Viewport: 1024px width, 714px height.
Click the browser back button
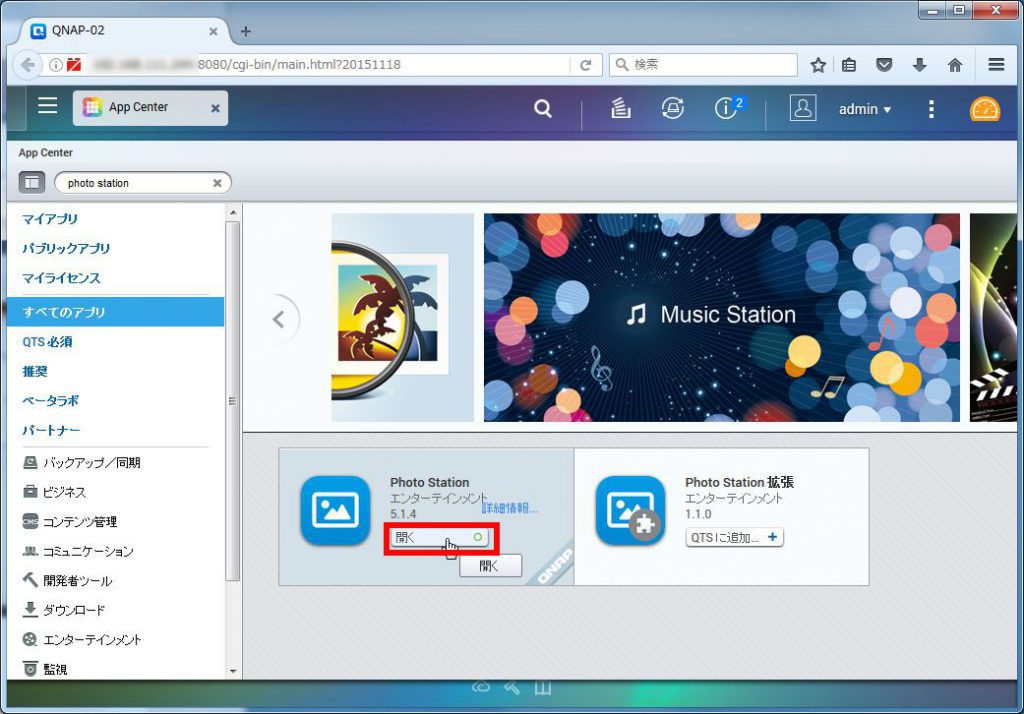27,65
